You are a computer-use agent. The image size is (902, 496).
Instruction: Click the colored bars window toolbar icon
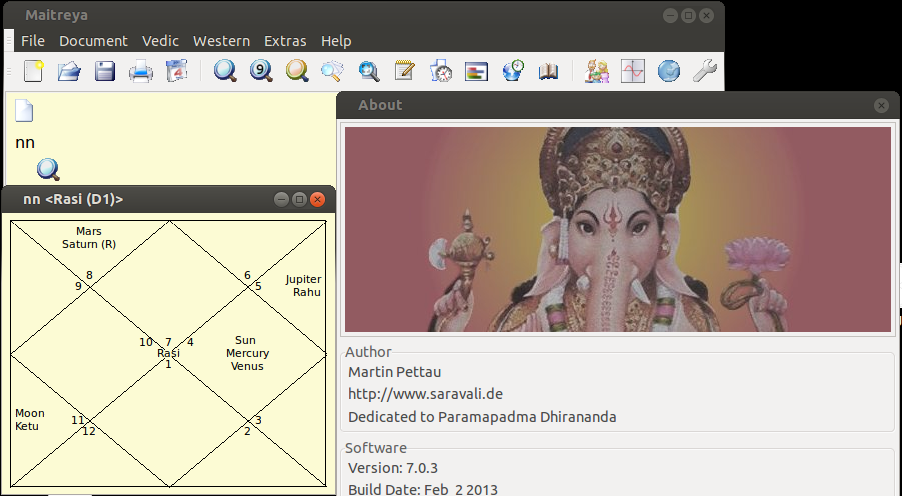476,72
